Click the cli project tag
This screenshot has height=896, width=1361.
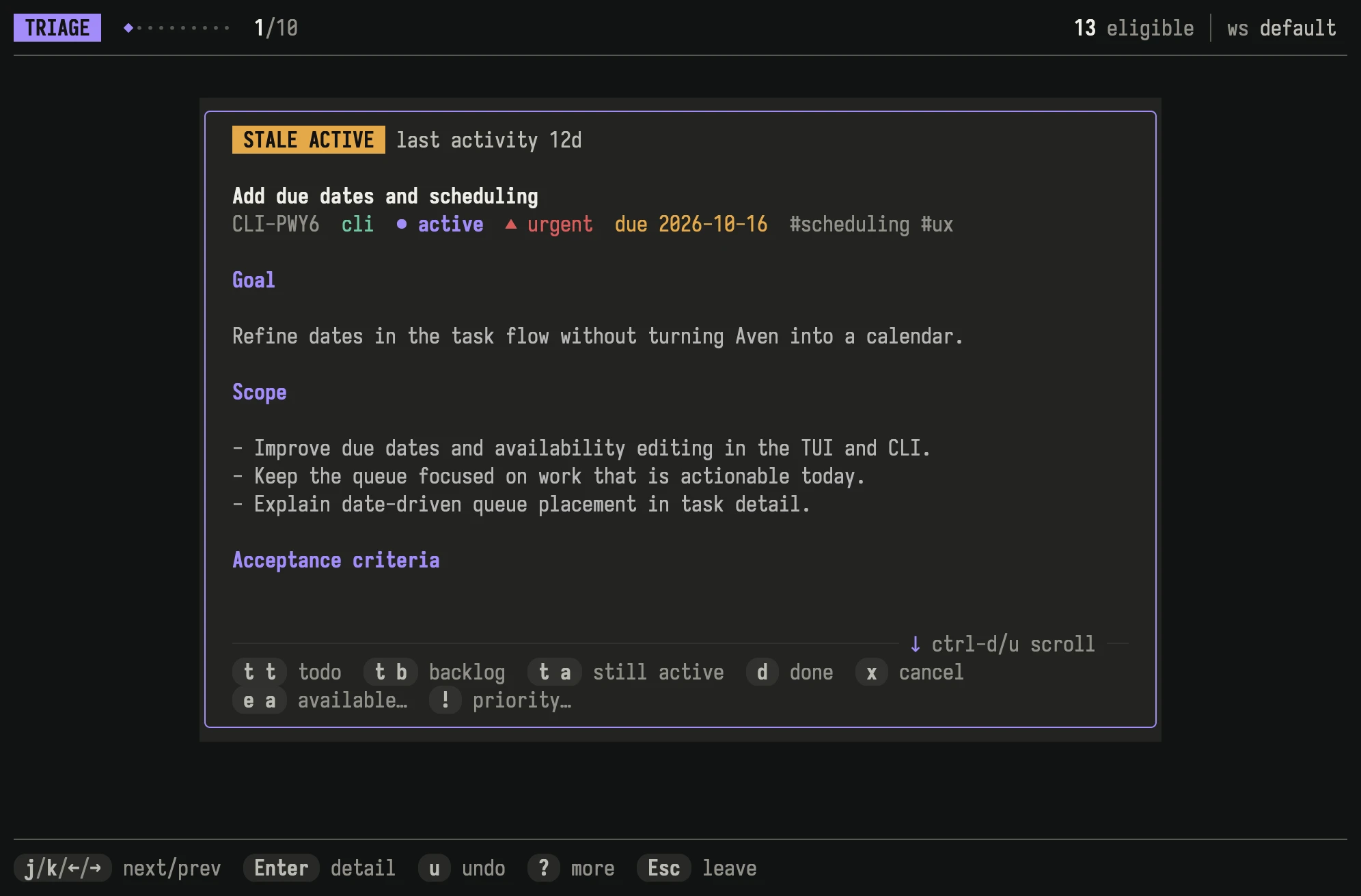tap(358, 224)
